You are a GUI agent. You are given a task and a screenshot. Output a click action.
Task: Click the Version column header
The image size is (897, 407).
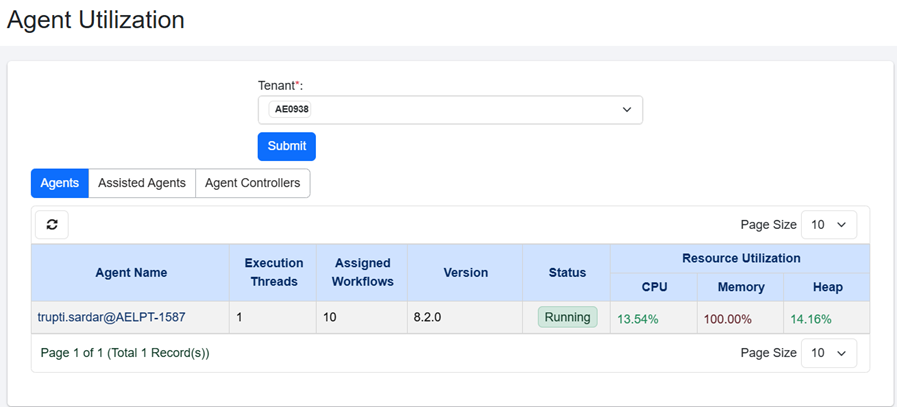point(465,272)
